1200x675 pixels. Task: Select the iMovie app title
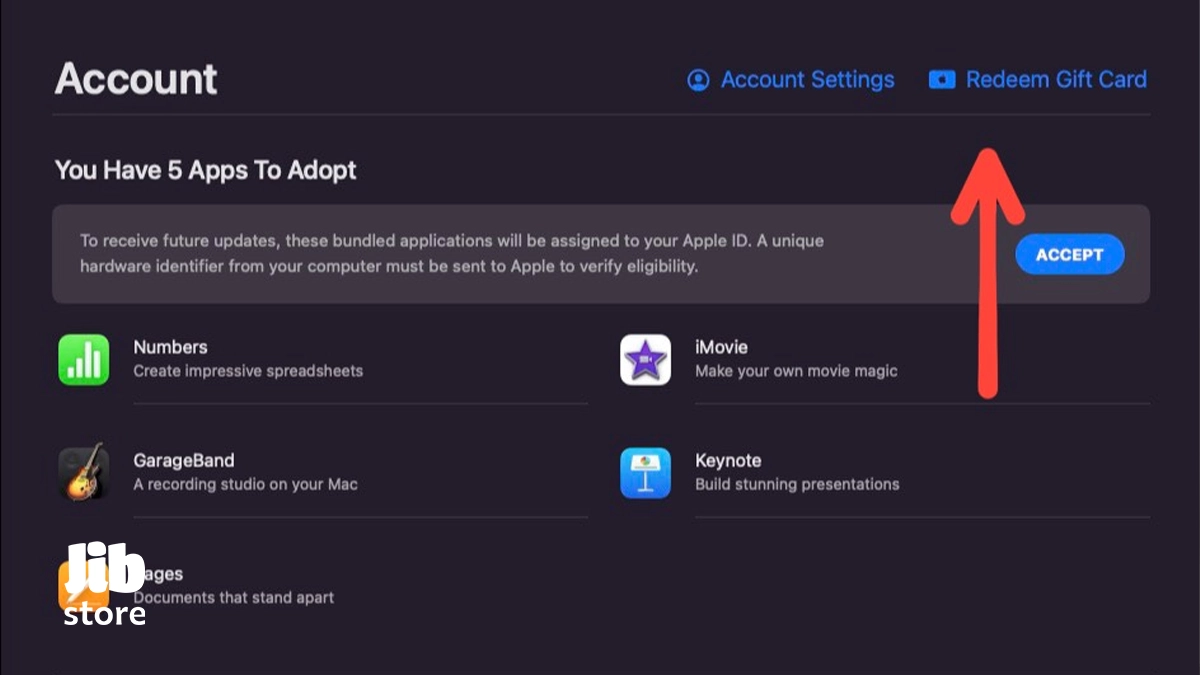coord(721,347)
